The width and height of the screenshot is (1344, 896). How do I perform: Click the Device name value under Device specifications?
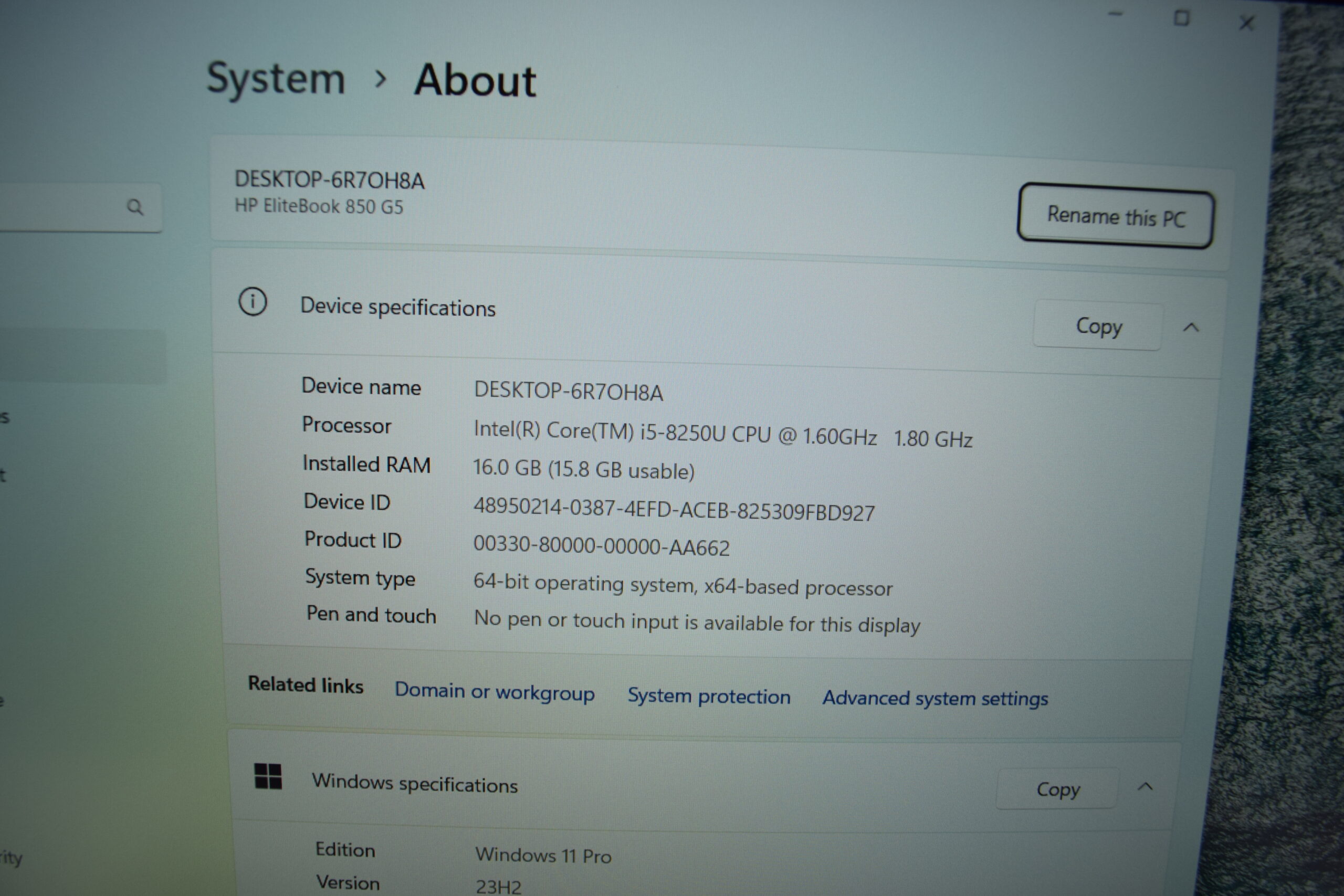point(568,392)
